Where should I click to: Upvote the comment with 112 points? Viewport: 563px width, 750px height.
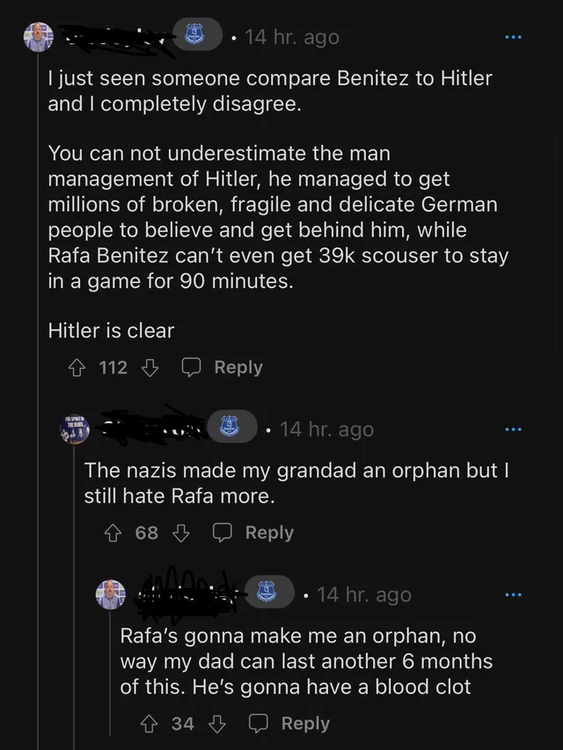point(77,368)
